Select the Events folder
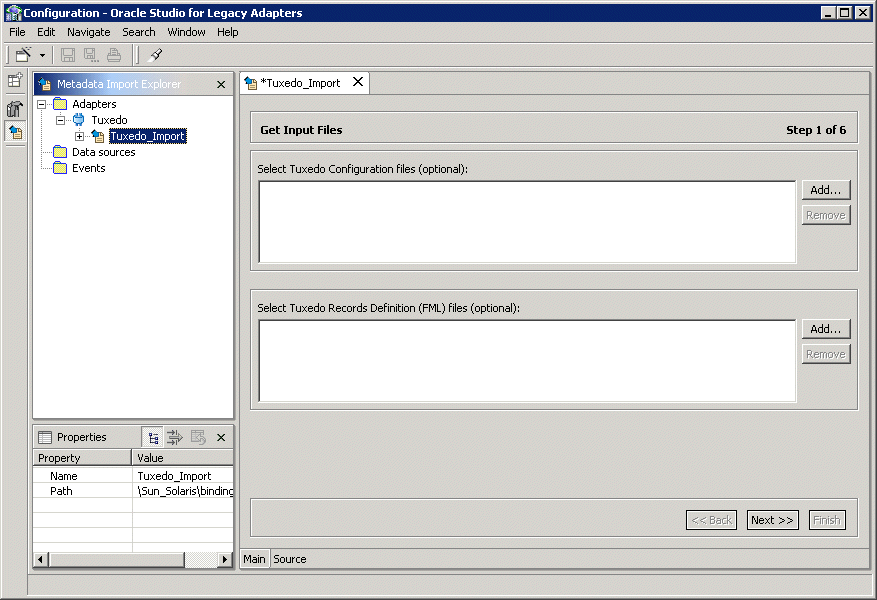 coord(88,168)
